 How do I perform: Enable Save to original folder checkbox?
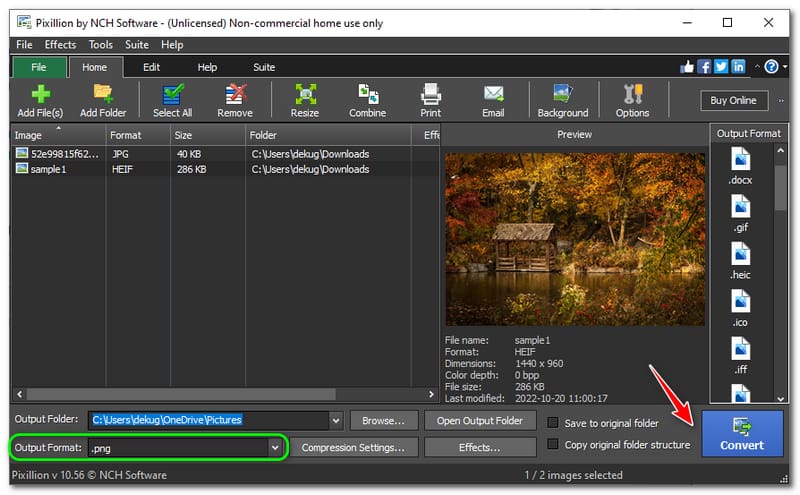(553, 423)
